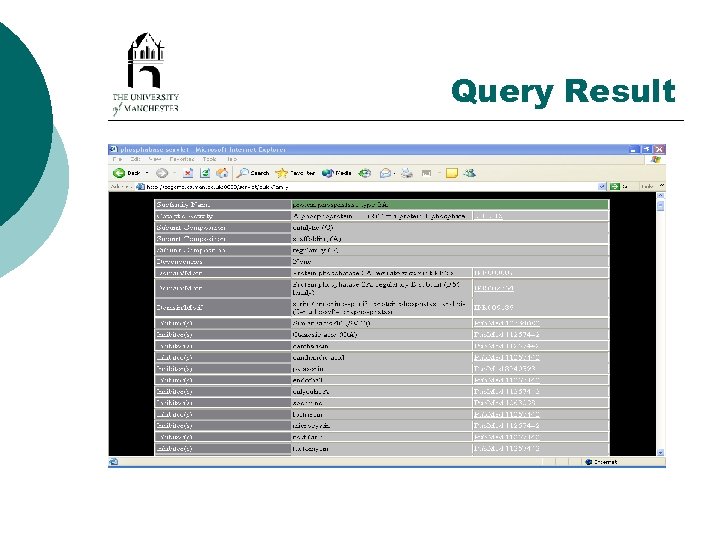Viewport: 720px width, 540px height.
Task: Open link in the Catalytic Activity row
Action: pyautogui.click(x=488, y=216)
